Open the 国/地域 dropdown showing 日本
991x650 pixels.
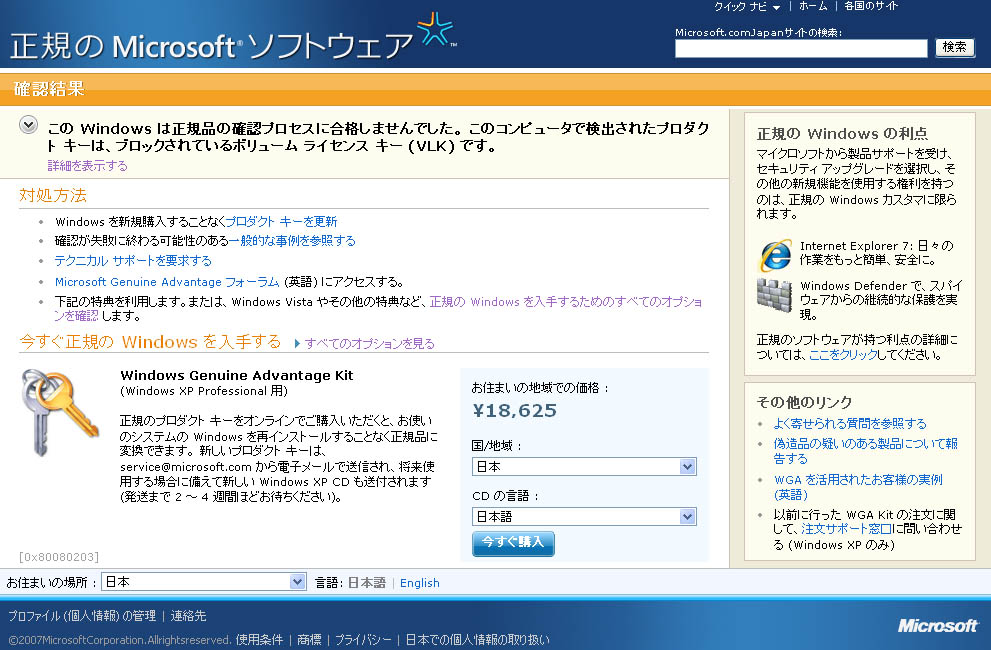tap(584, 467)
